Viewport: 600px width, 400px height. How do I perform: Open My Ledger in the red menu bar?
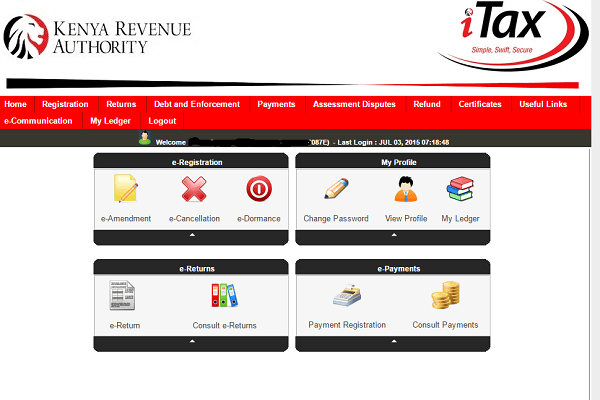[x=110, y=121]
